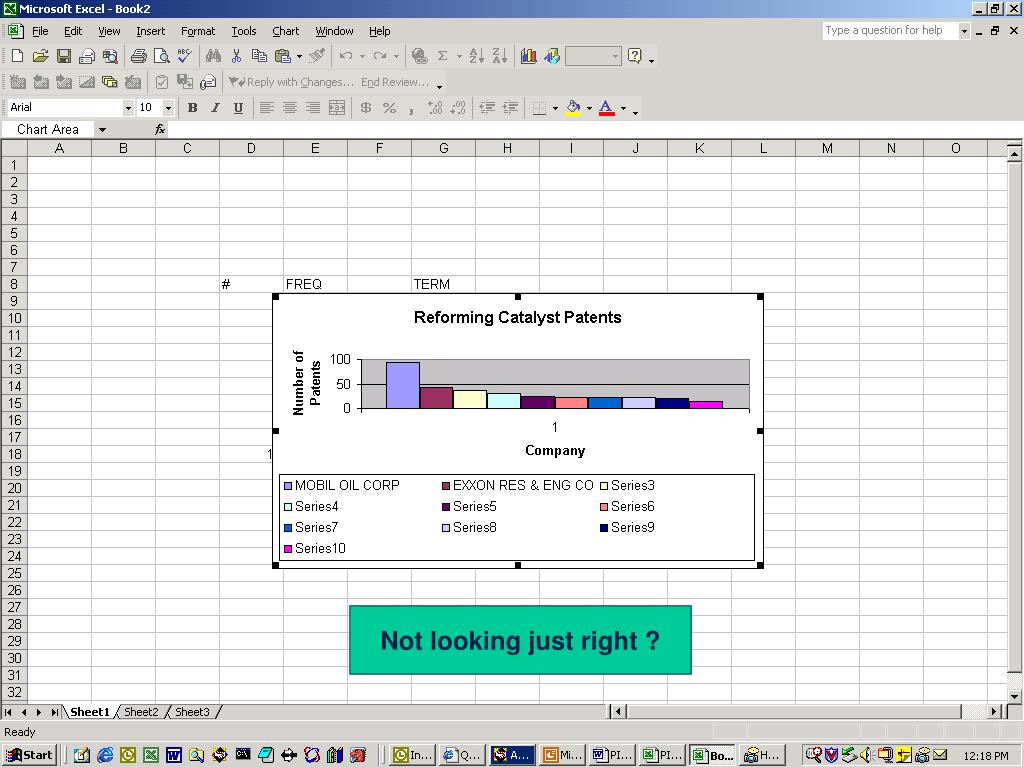The width and height of the screenshot is (1024, 768).
Task: Open the Chart Area name box dropdown
Action: pos(102,130)
